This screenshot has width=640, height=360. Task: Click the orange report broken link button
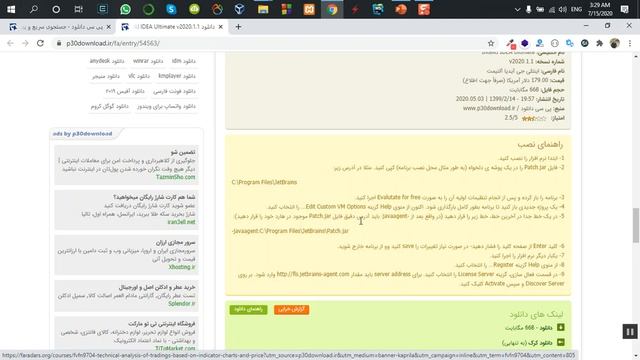[291, 309]
